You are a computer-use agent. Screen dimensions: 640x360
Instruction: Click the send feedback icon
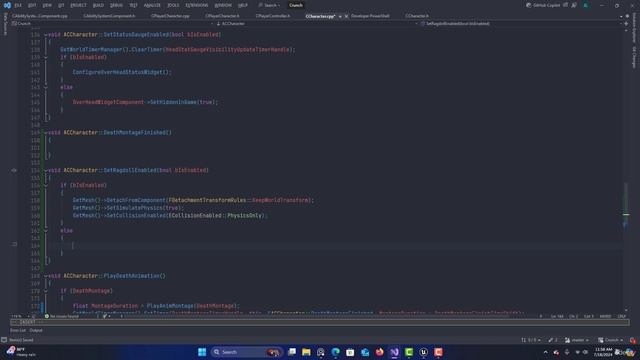[x=574, y=5]
